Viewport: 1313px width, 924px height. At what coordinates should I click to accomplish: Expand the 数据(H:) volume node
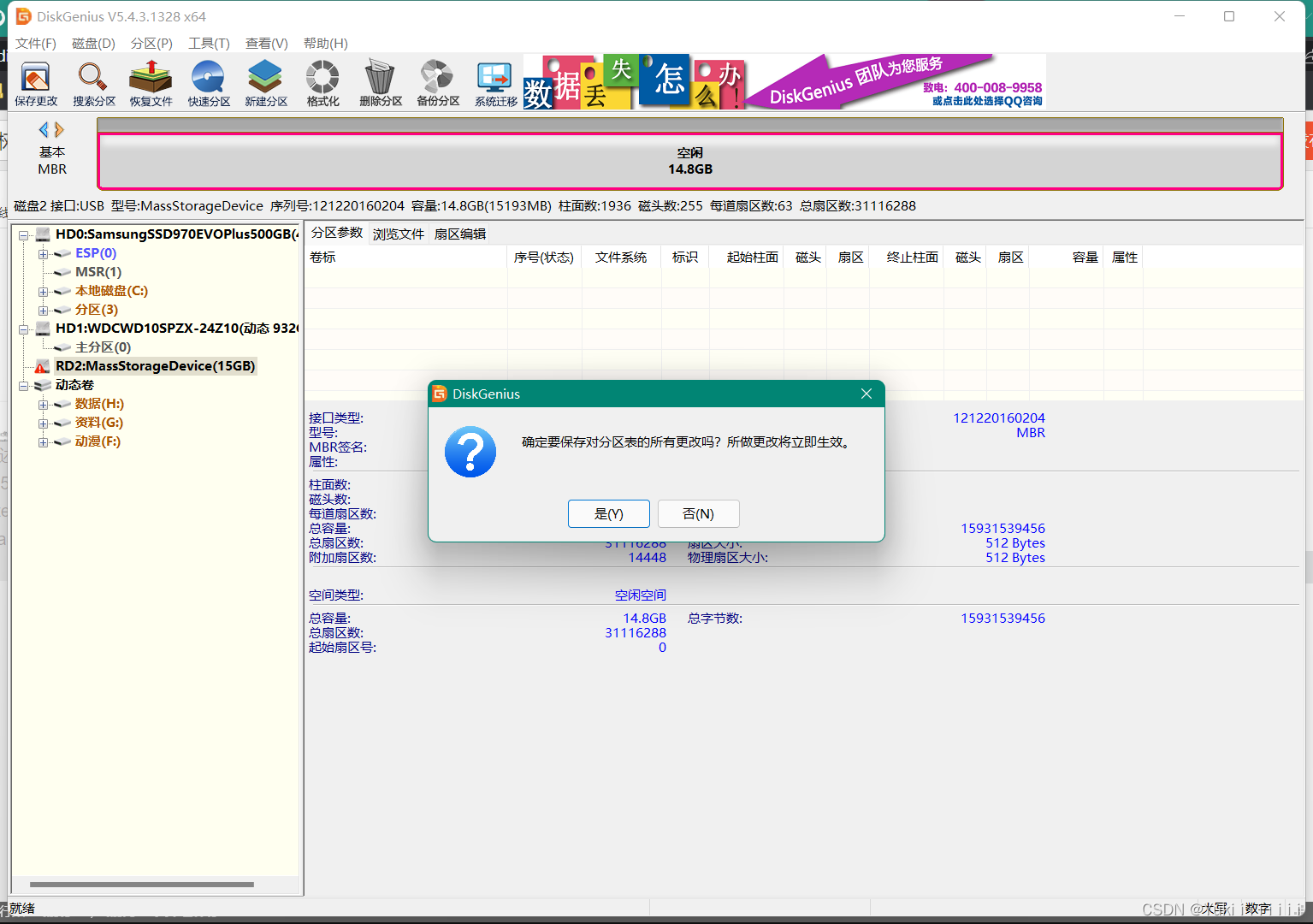coord(43,405)
